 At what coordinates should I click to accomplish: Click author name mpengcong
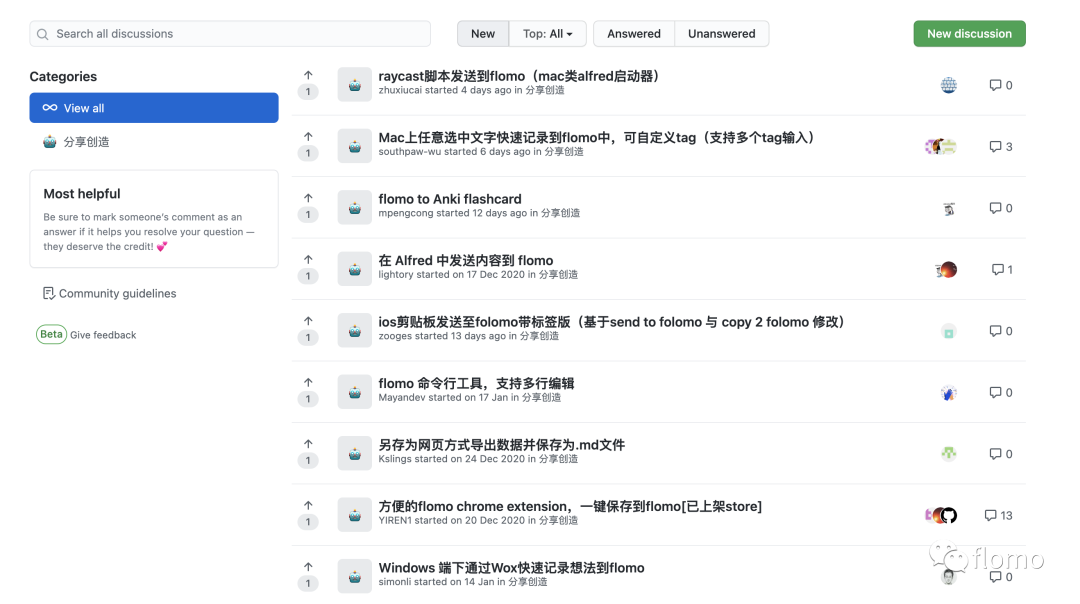(x=406, y=213)
